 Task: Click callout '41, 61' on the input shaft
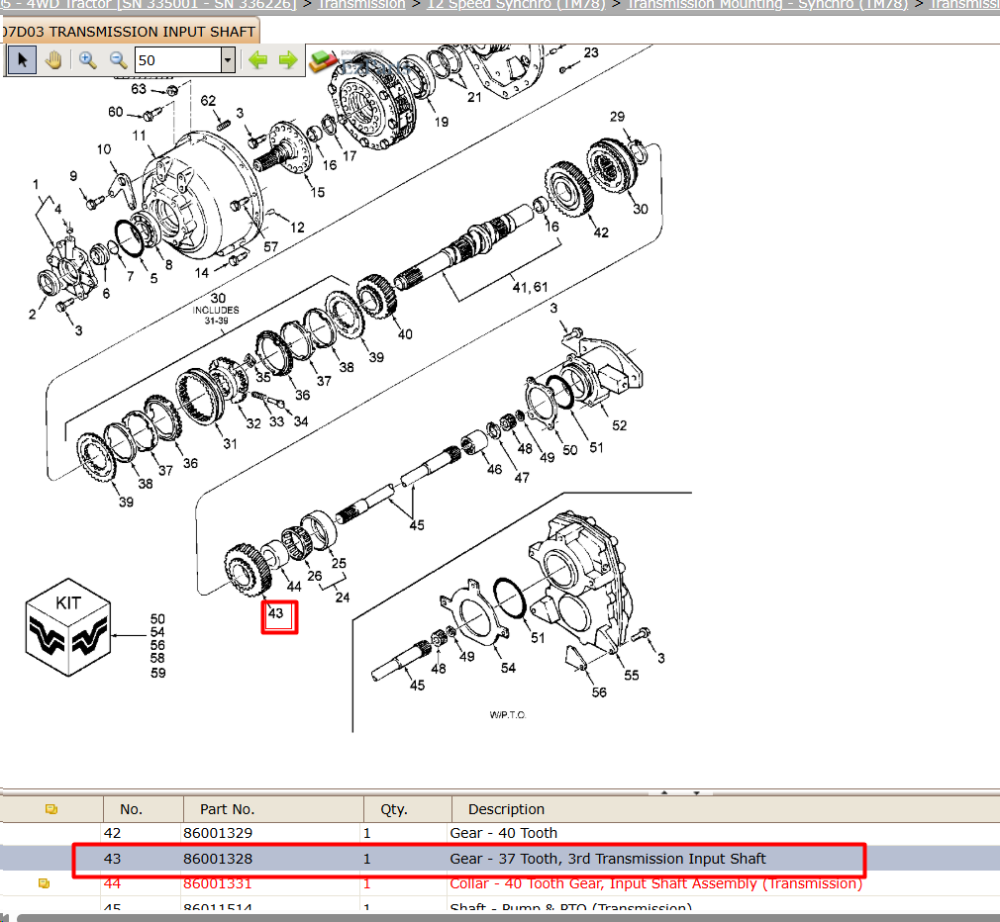tap(530, 288)
